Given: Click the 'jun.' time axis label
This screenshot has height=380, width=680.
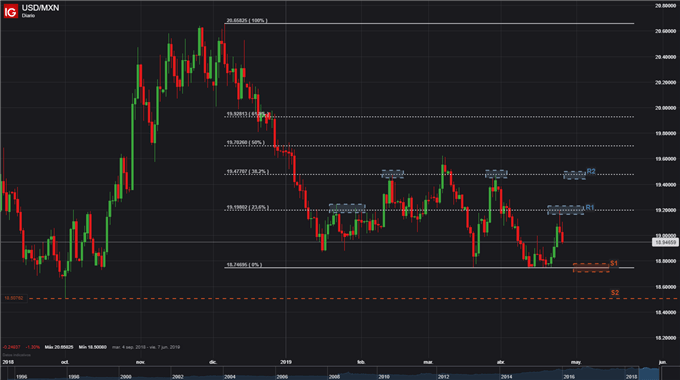Looking at the screenshot, I should click(662, 362).
